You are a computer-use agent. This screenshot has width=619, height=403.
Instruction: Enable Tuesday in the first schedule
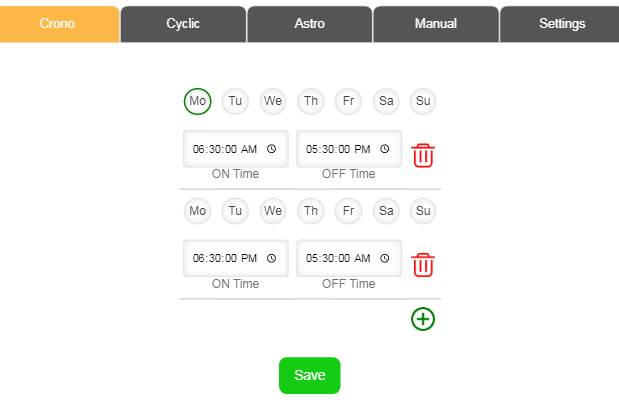coord(235,101)
